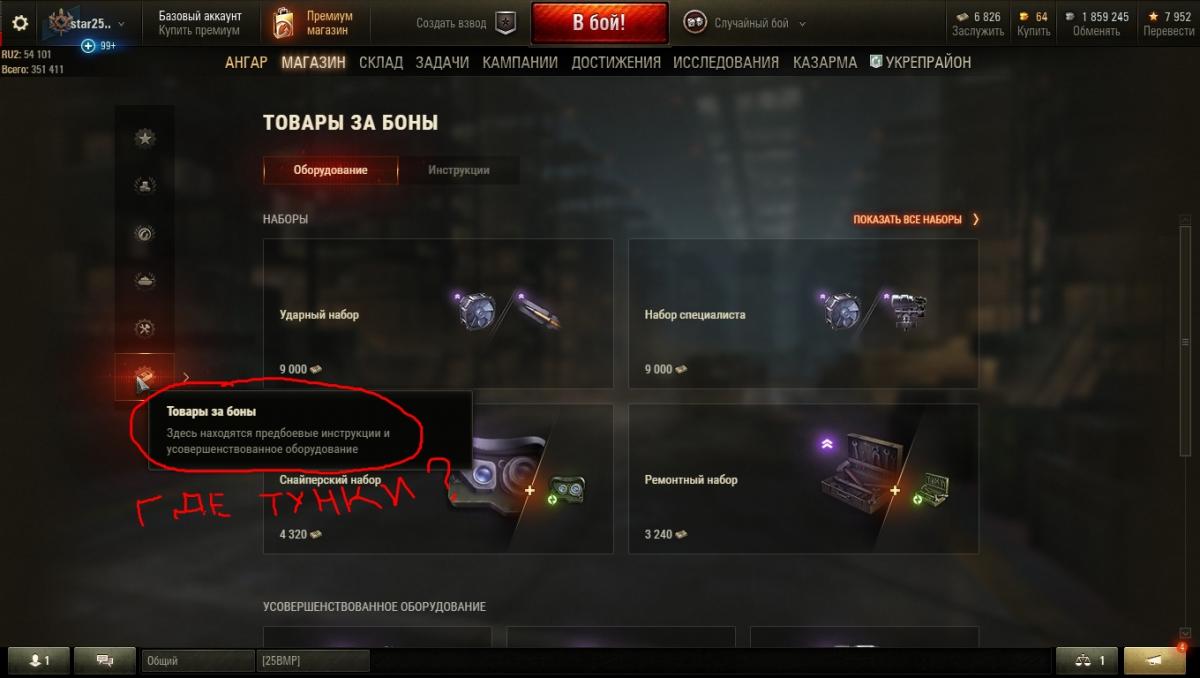Open notifications icon at bottom-right
The width and height of the screenshot is (1200, 678).
point(1154,660)
